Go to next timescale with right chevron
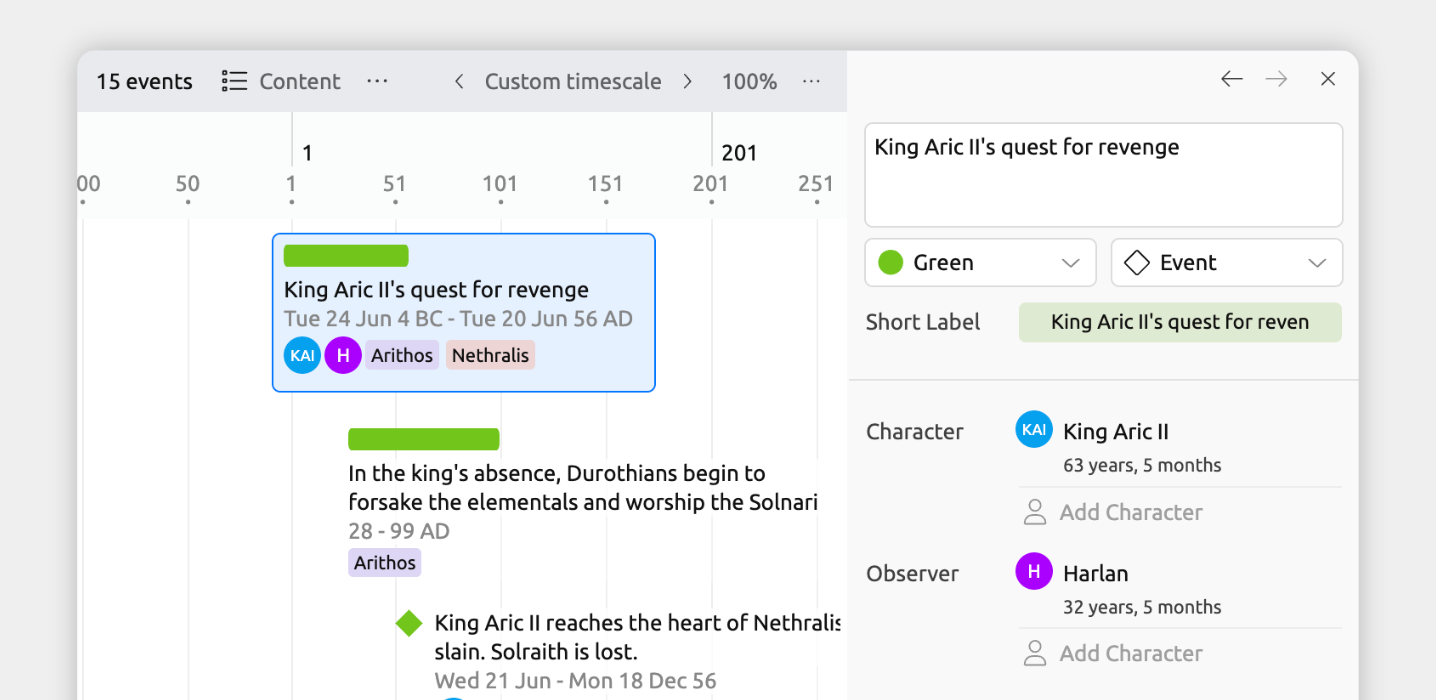1436x700 pixels. (x=688, y=81)
